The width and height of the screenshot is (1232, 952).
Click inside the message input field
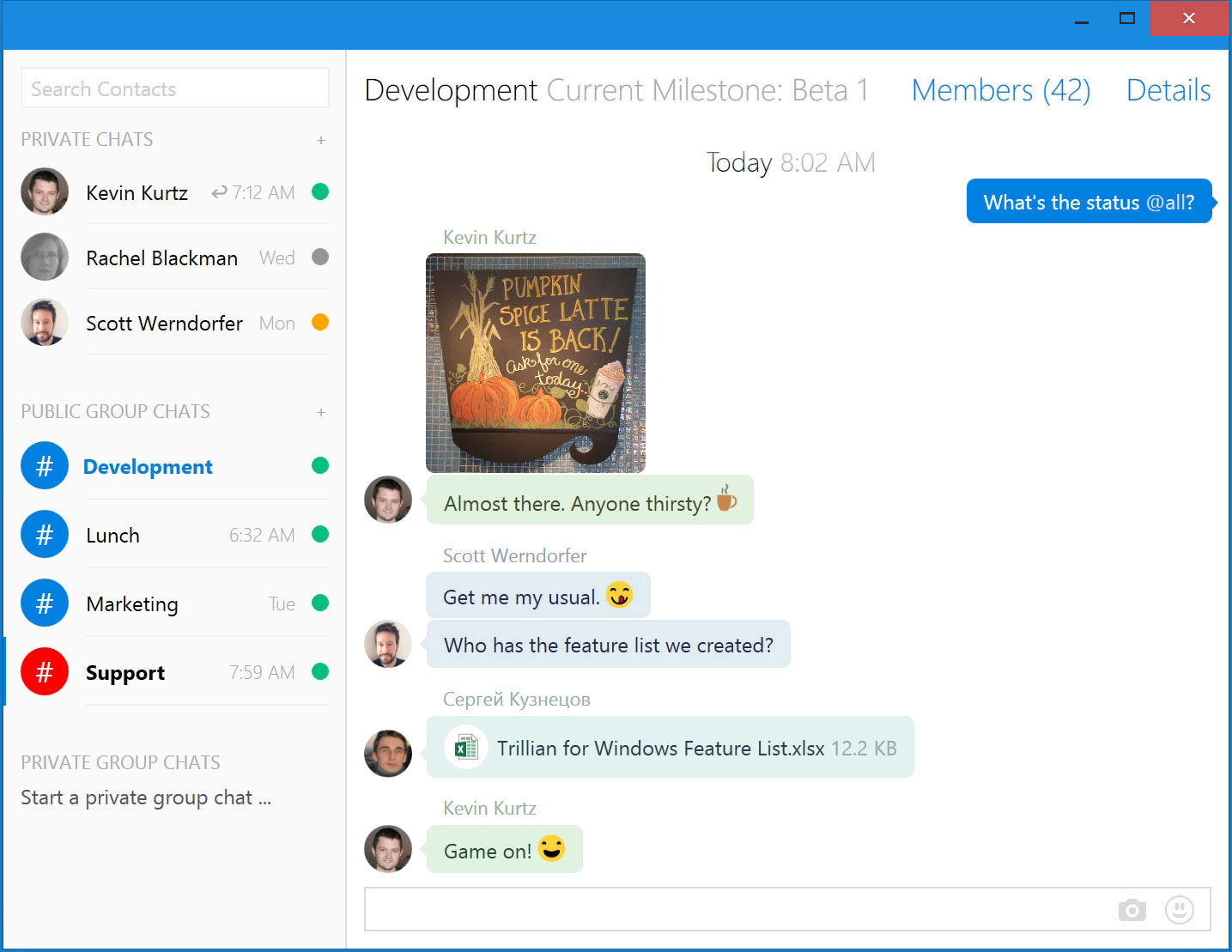730,909
